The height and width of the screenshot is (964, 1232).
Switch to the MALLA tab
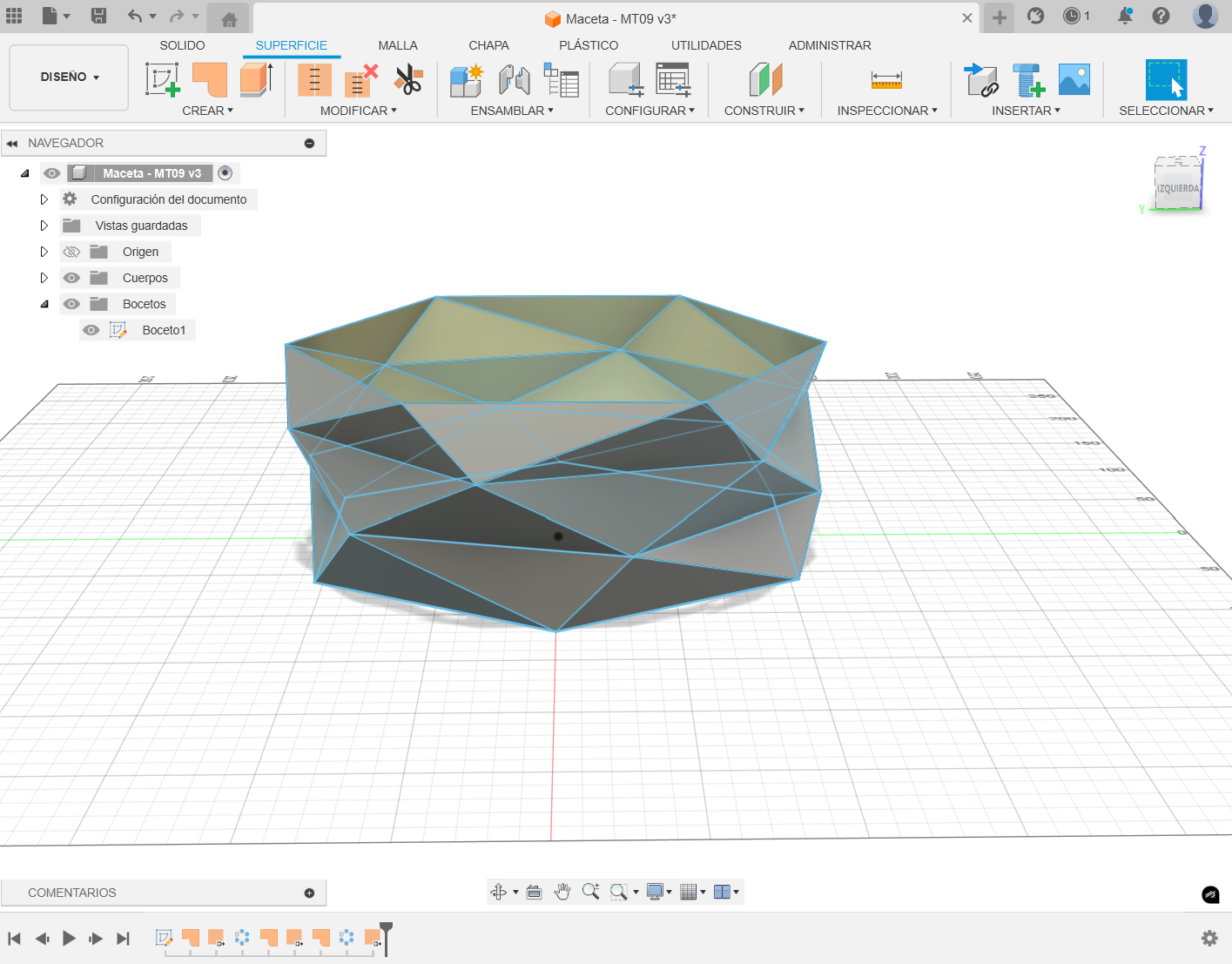[398, 45]
